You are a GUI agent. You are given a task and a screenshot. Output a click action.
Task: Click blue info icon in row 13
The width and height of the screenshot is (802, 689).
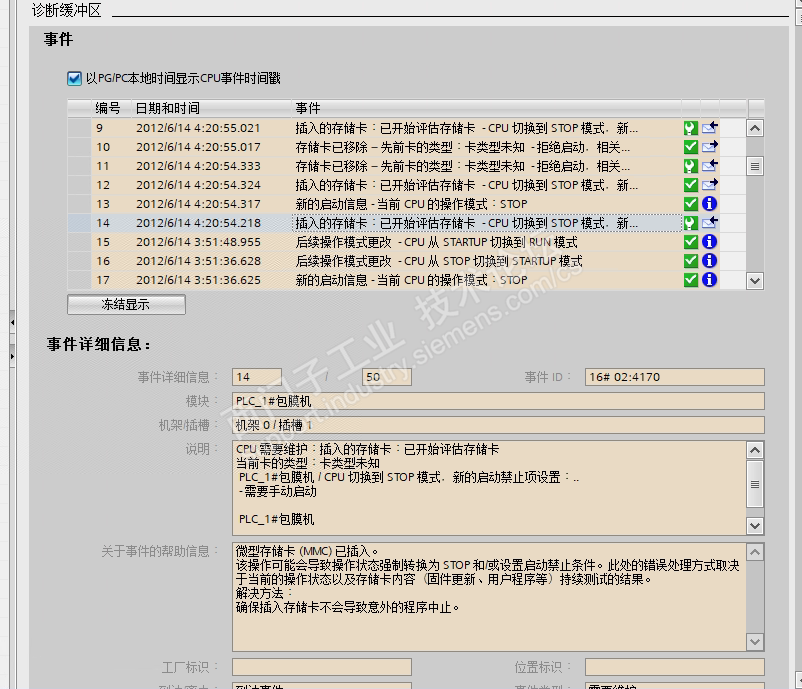tap(709, 204)
